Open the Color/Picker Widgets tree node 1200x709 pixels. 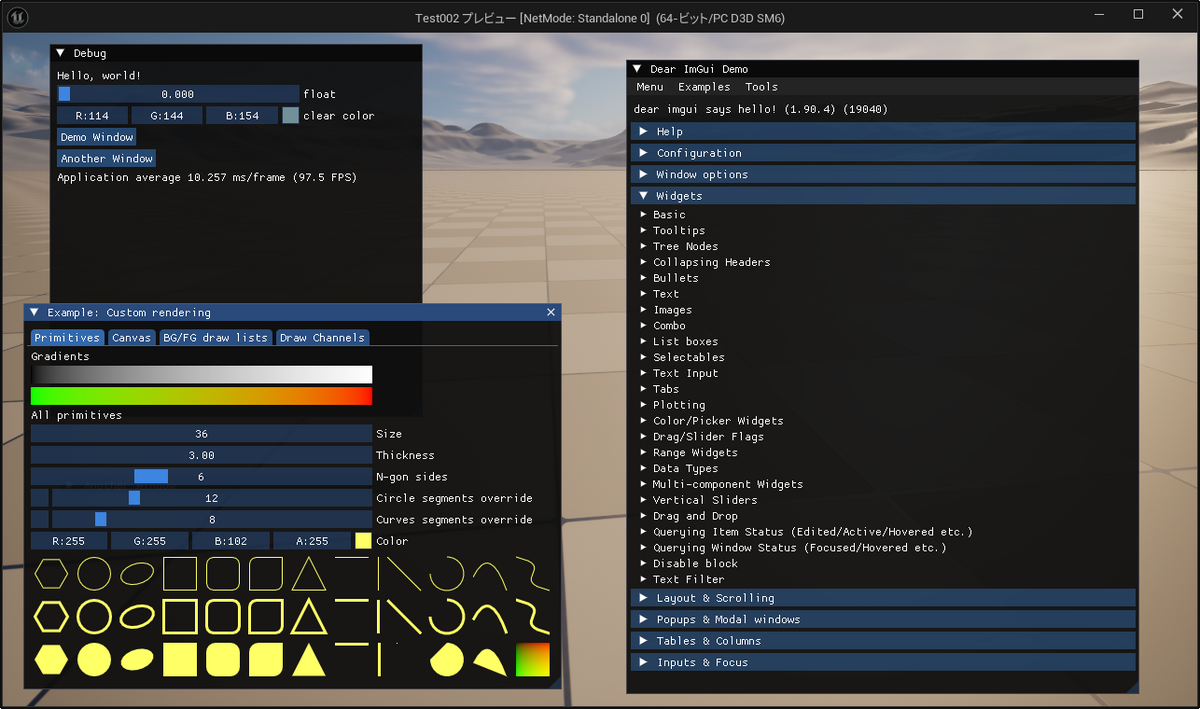(711, 420)
